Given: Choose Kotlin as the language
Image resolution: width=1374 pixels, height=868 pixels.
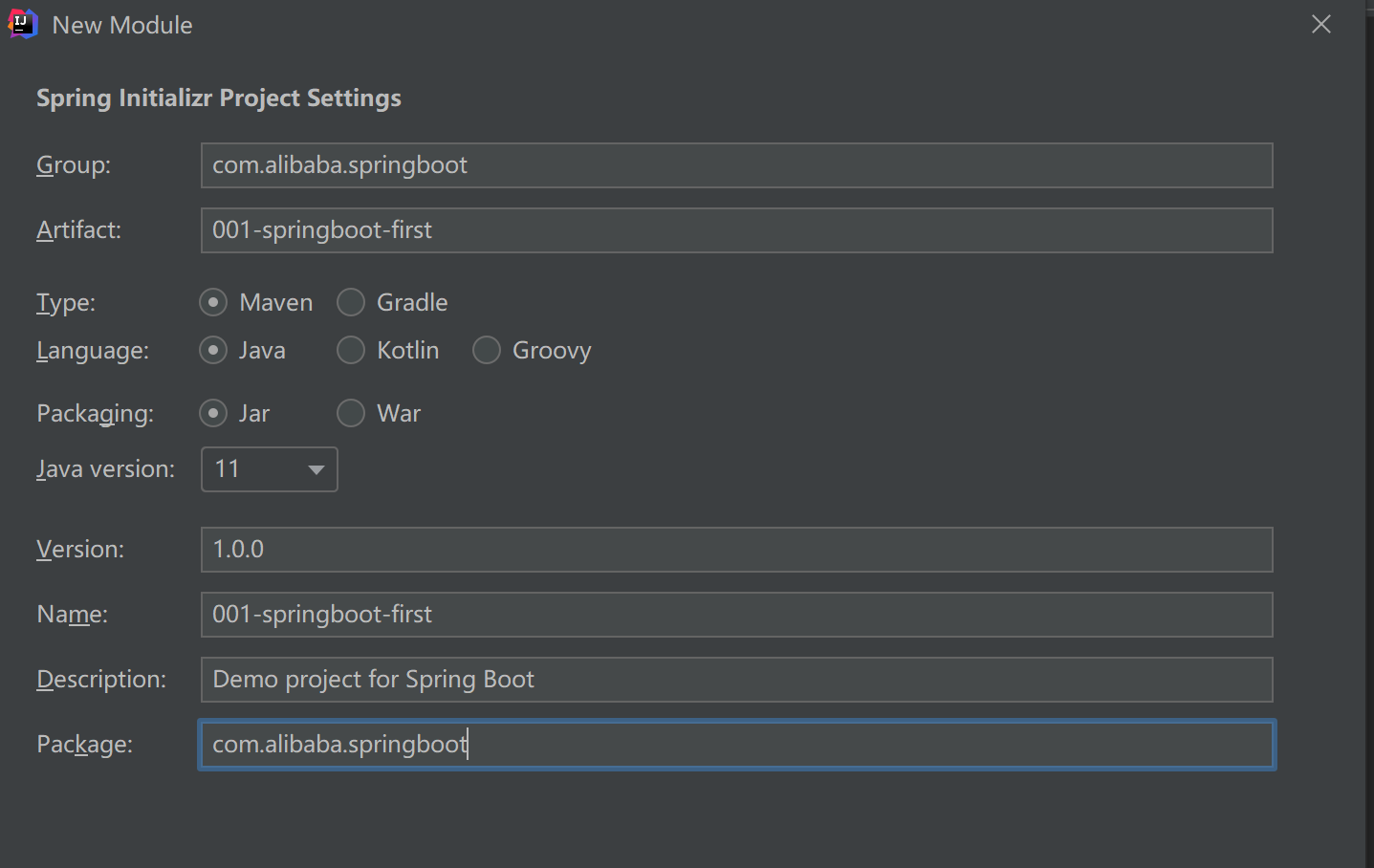Looking at the screenshot, I should [x=351, y=351].
